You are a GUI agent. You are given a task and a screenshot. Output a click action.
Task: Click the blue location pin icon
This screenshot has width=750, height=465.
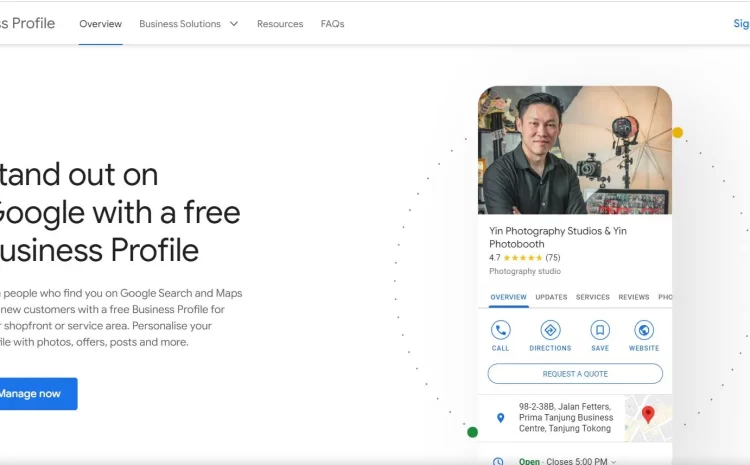coord(500,417)
